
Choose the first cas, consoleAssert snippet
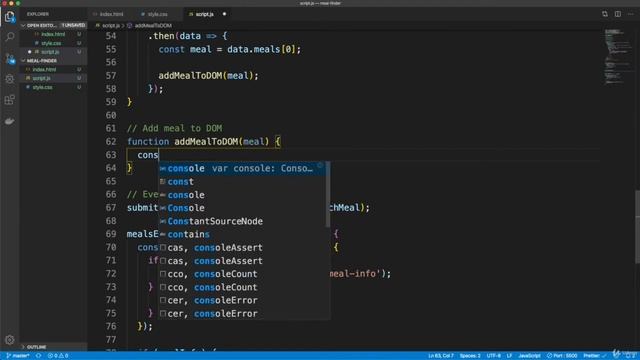242,247
